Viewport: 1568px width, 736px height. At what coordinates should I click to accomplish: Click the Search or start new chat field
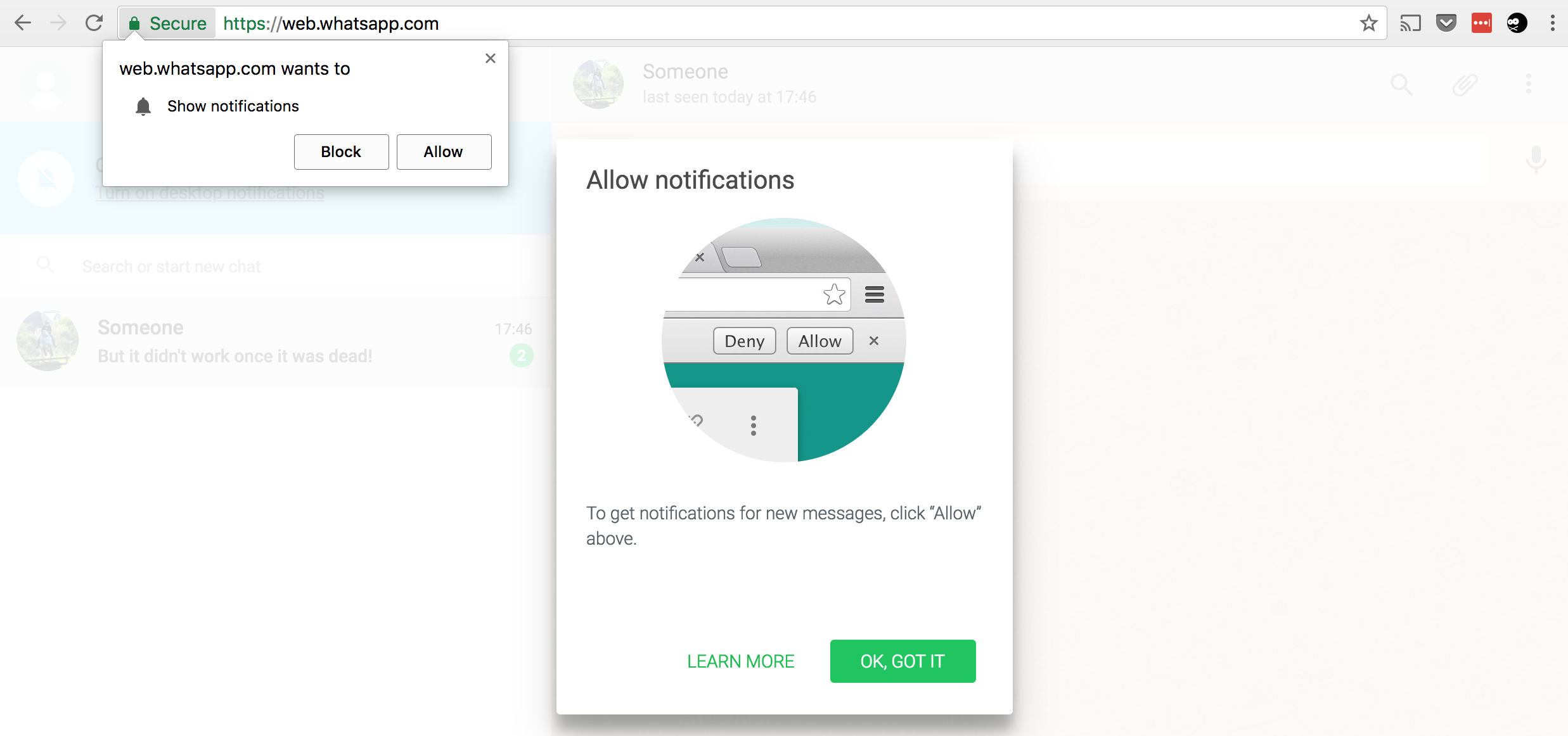[x=276, y=267]
